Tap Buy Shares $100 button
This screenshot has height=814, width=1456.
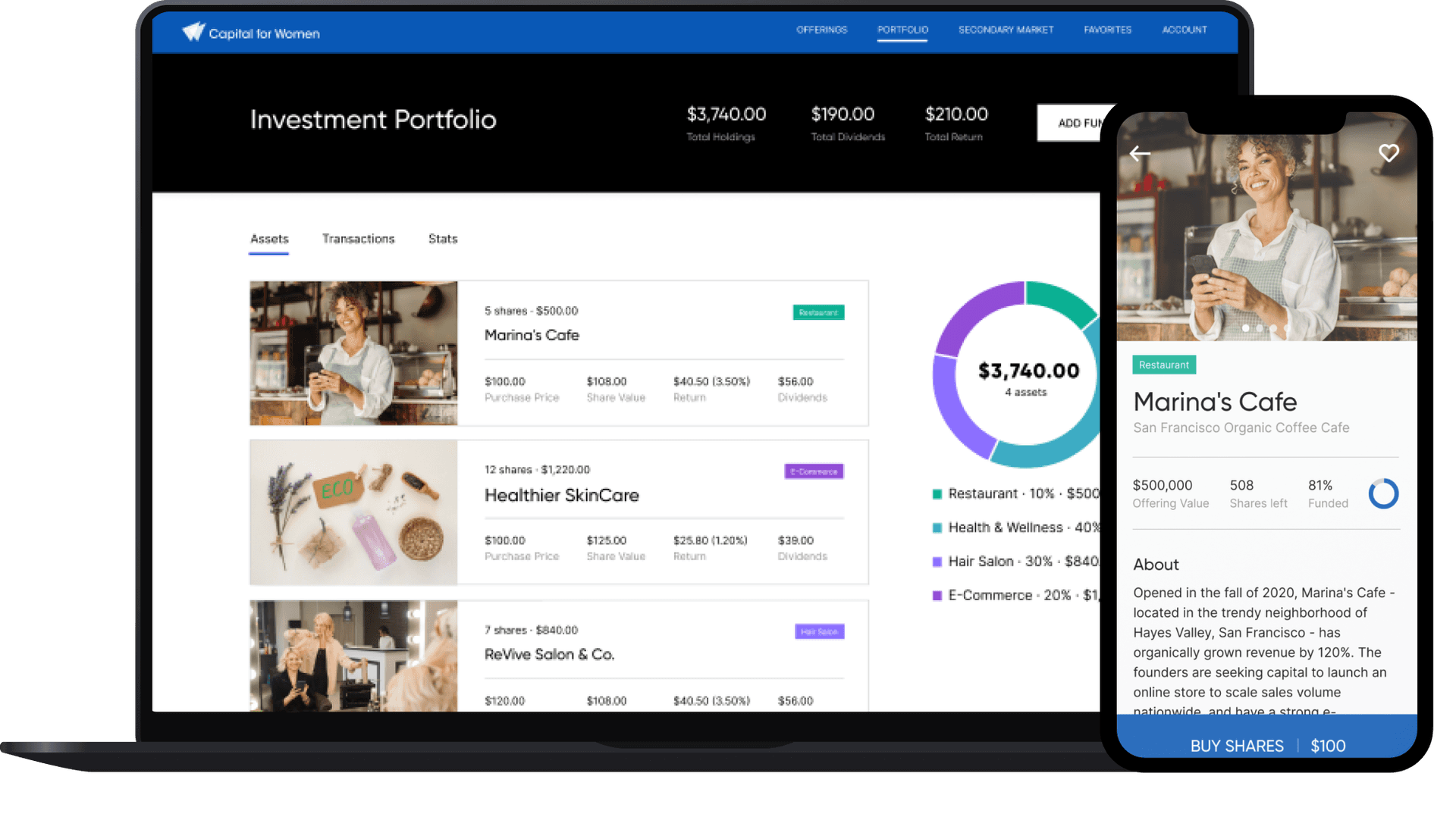click(x=1266, y=745)
